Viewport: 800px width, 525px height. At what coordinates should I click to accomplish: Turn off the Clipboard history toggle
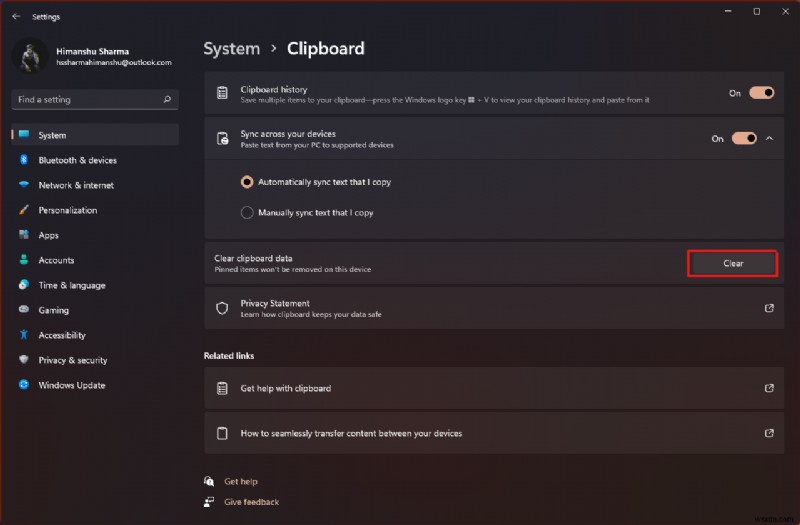761,93
